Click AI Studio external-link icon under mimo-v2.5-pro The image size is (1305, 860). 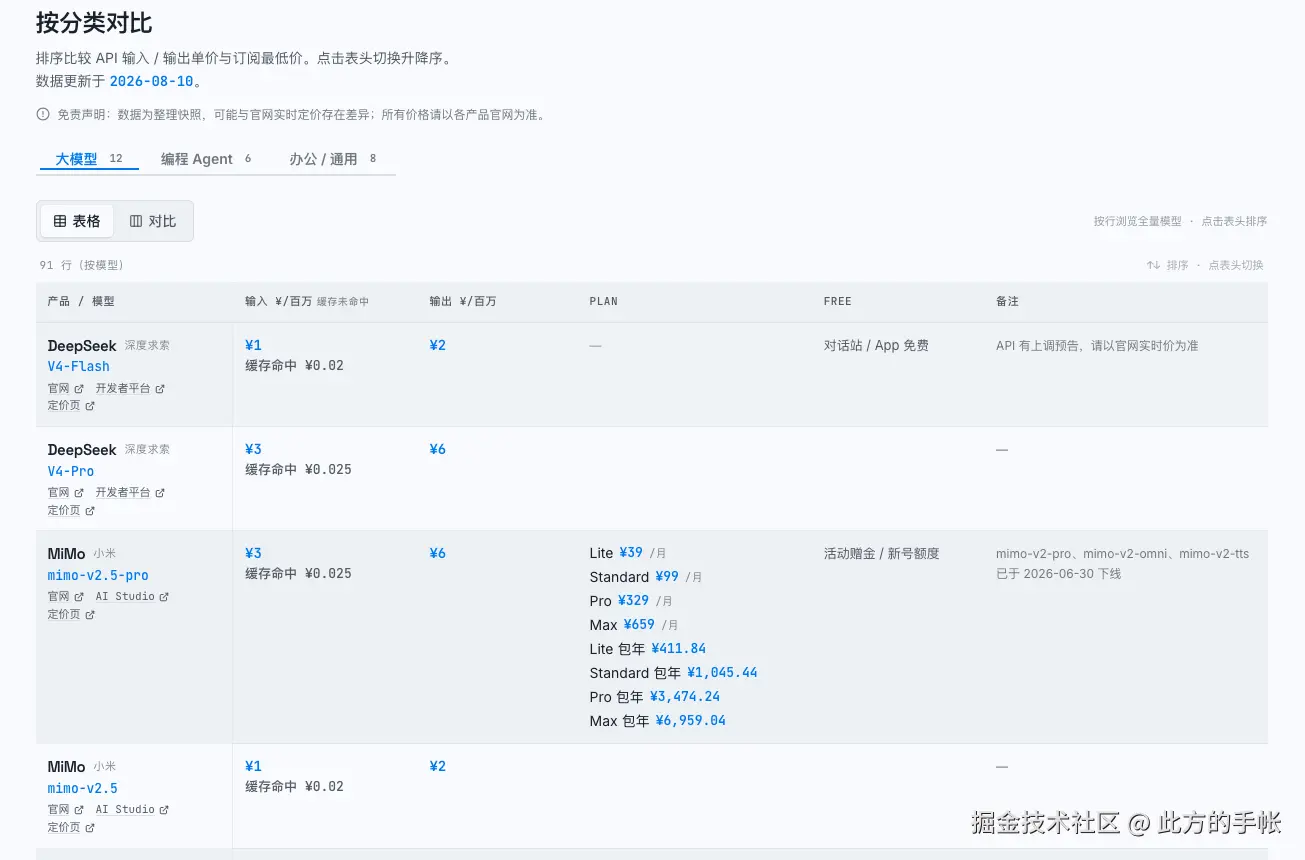164,597
